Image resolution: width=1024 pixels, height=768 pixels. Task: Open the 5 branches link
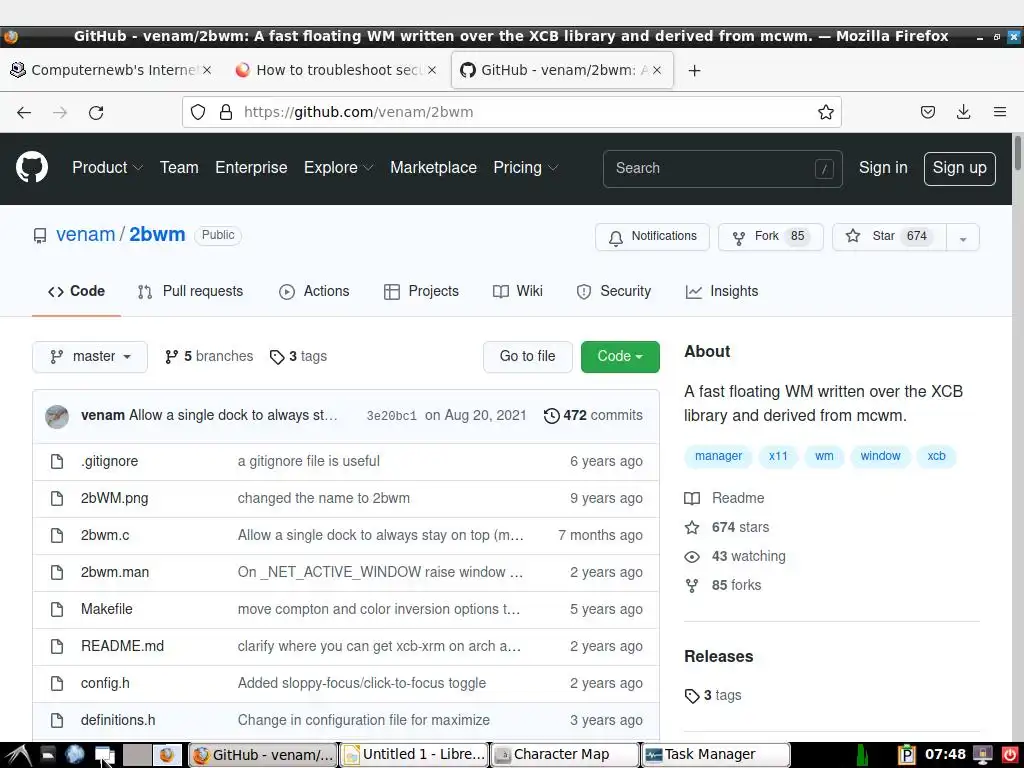coord(209,357)
